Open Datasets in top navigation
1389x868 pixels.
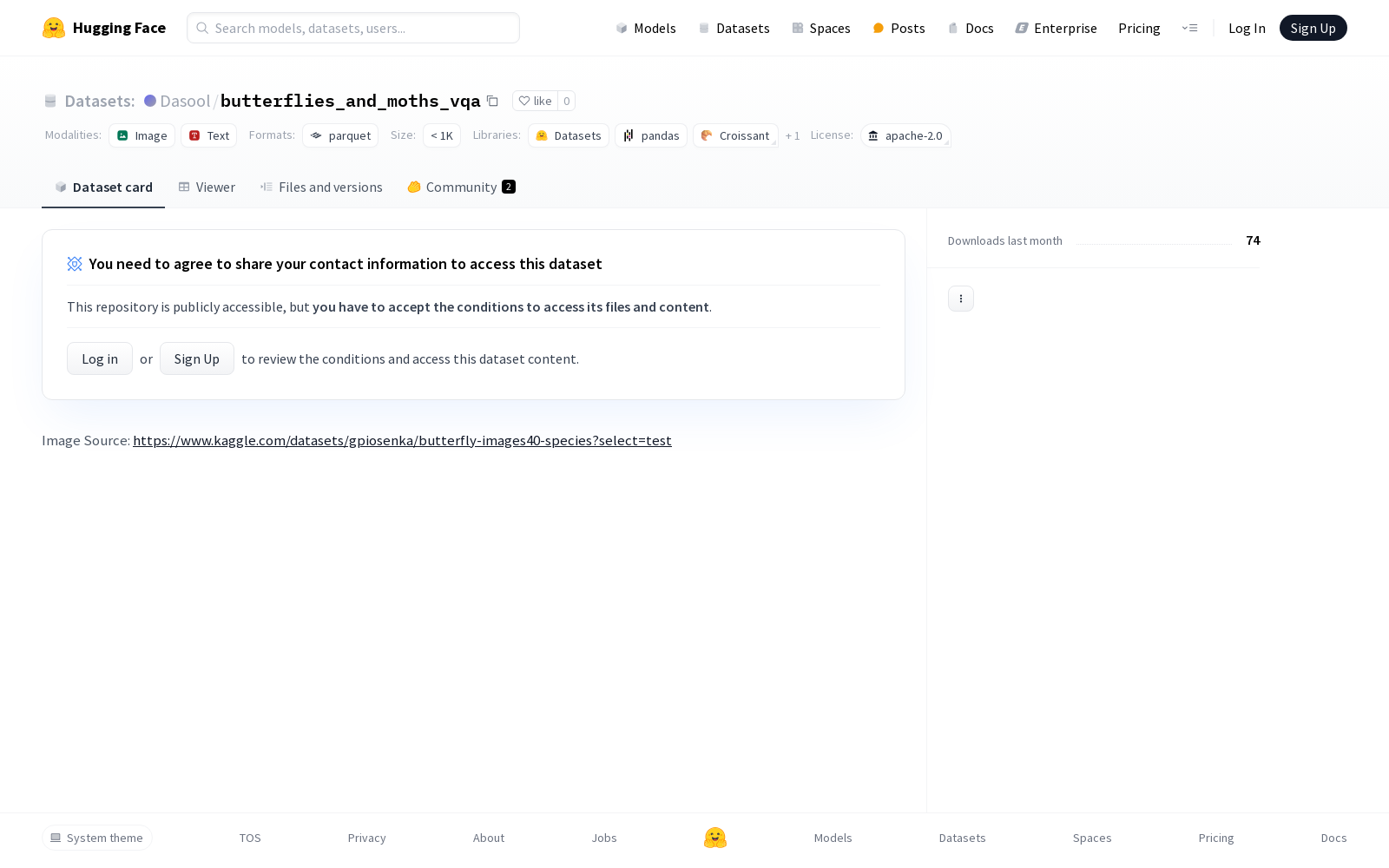(734, 28)
